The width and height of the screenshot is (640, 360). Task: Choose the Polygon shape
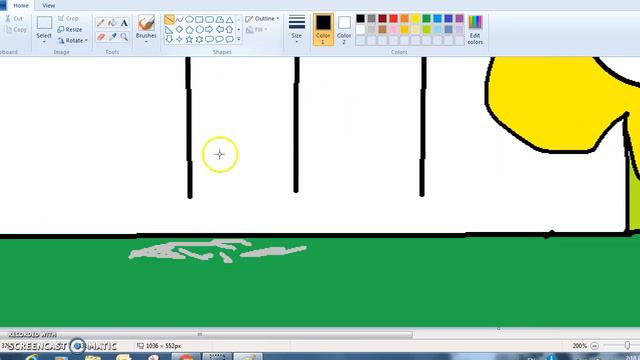(x=220, y=19)
